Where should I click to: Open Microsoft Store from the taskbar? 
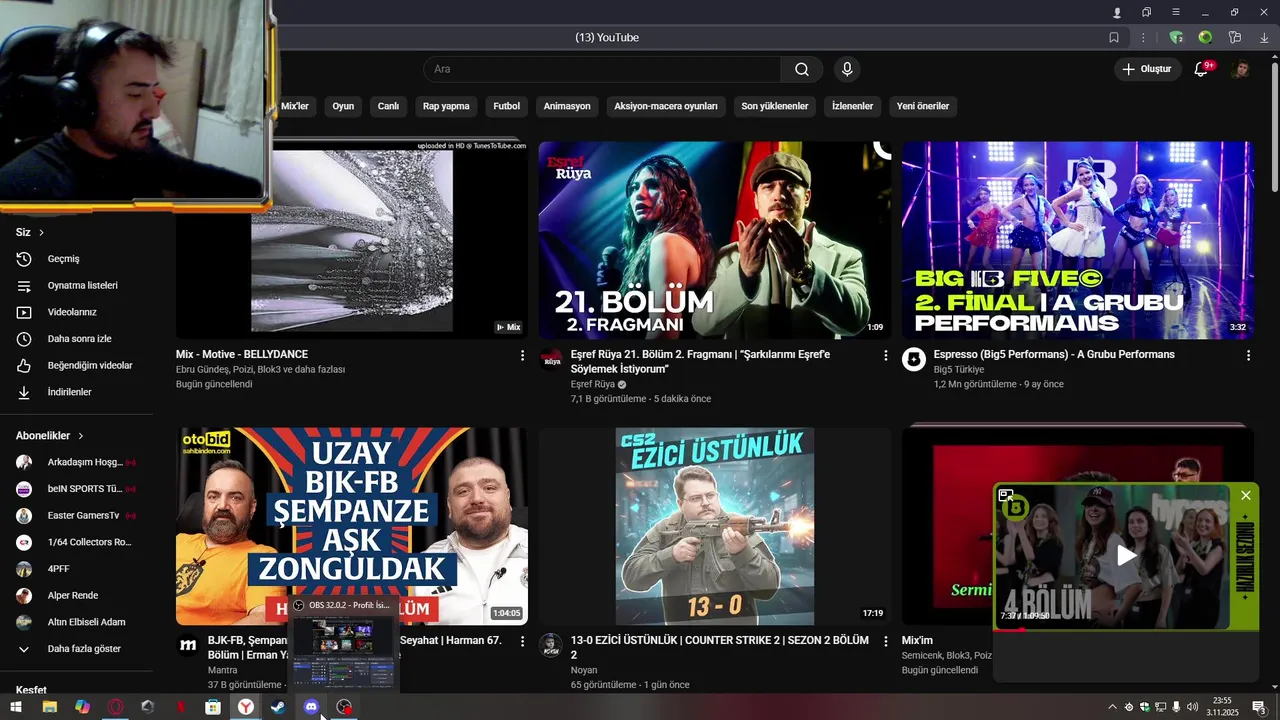(213, 707)
